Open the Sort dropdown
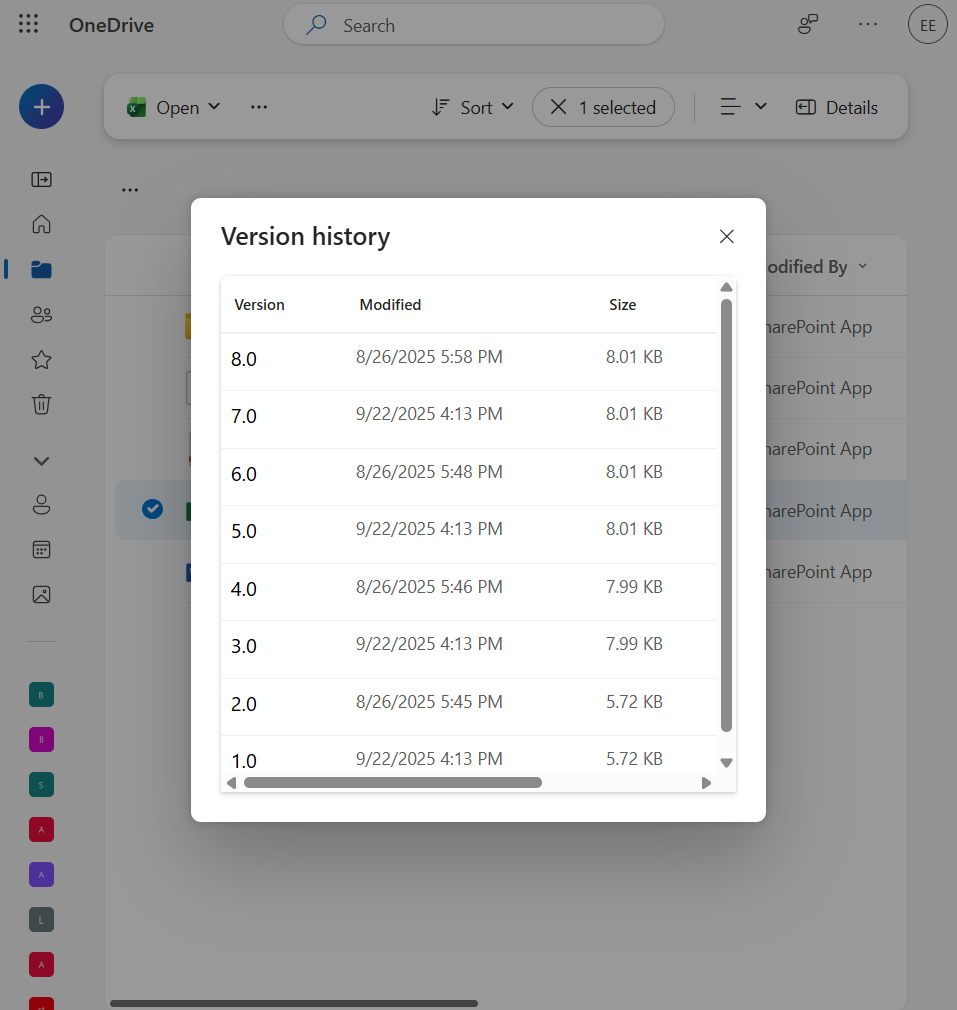Screen dimensions: 957x1010 click(x=471, y=106)
